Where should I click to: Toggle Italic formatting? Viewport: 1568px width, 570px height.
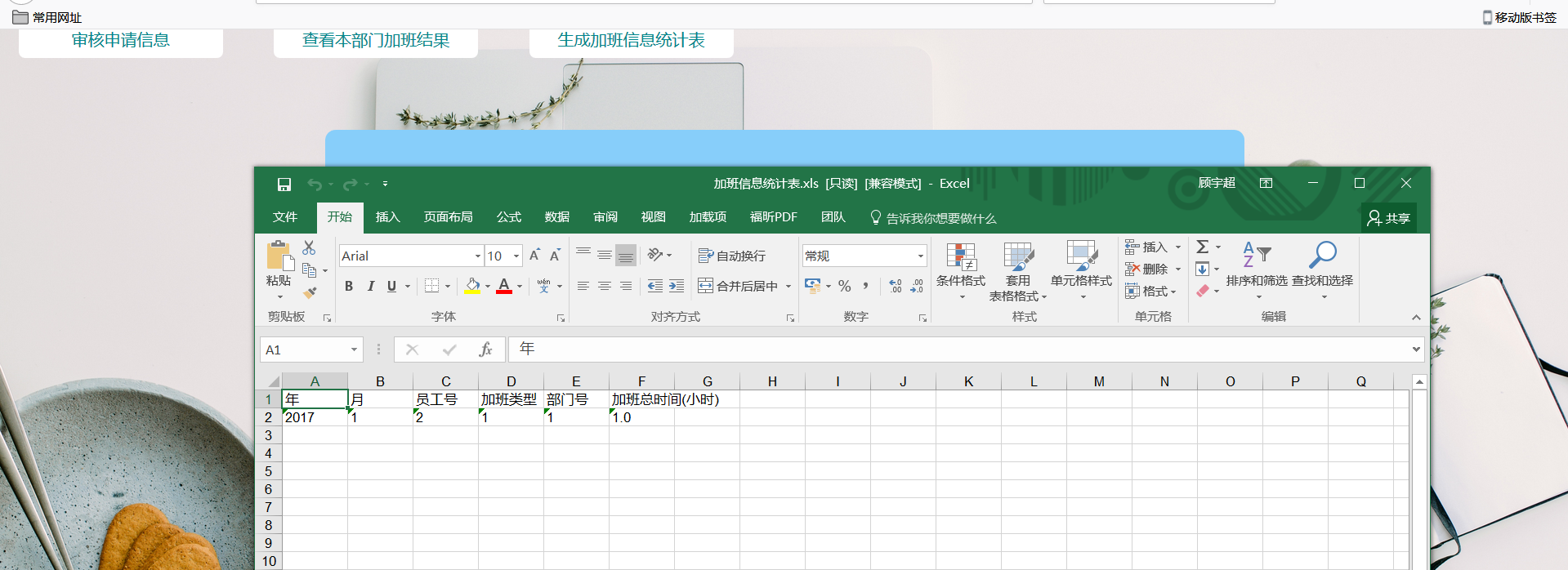coord(370,286)
